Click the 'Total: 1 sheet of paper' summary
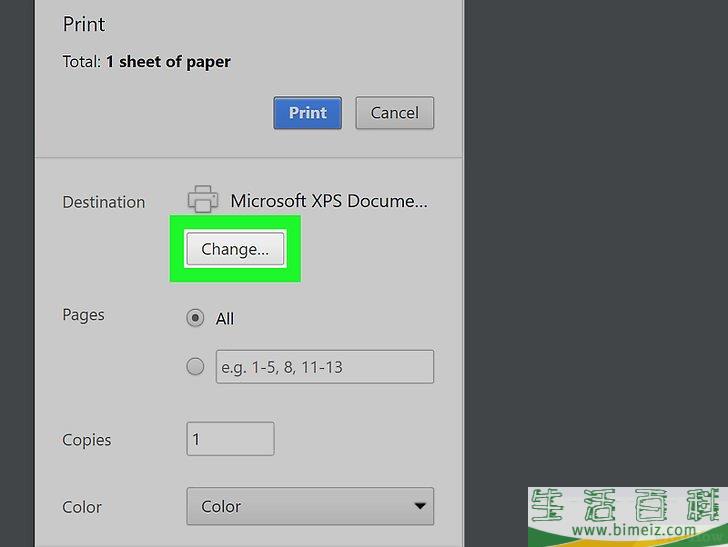Viewport: 728px width, 547px height. 147,62
